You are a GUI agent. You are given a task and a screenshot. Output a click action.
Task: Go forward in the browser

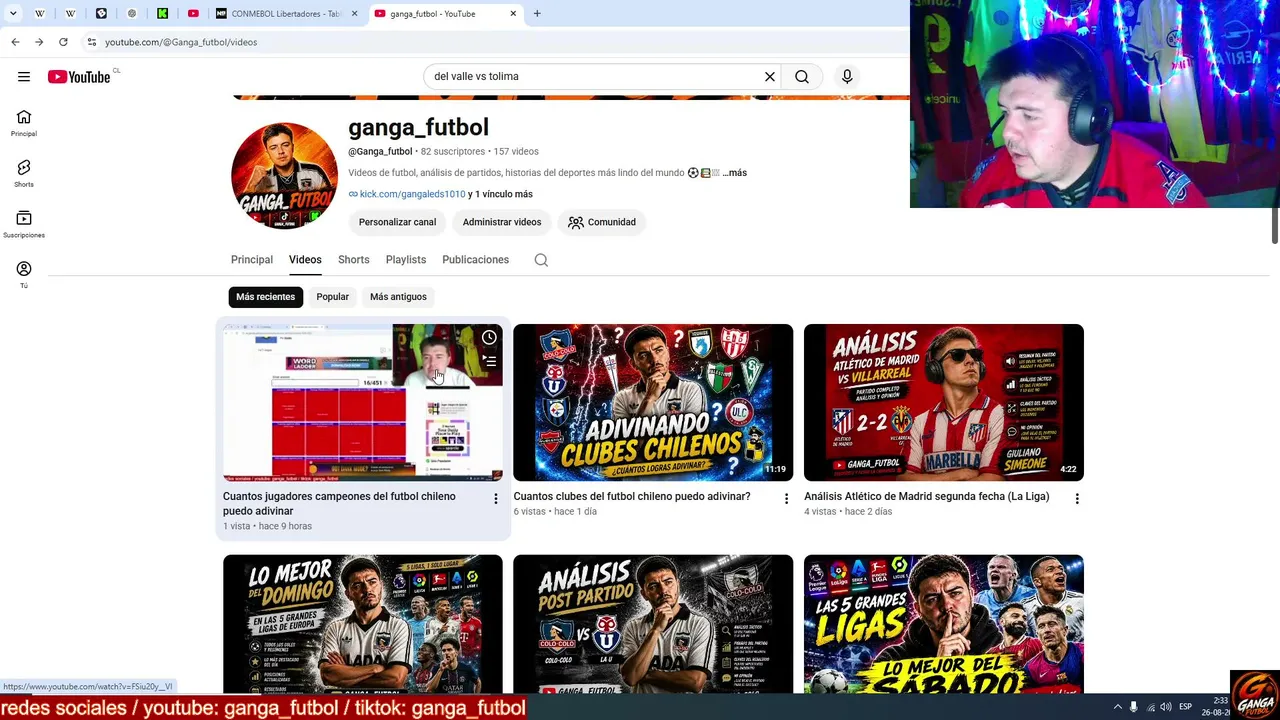[39, 42]
